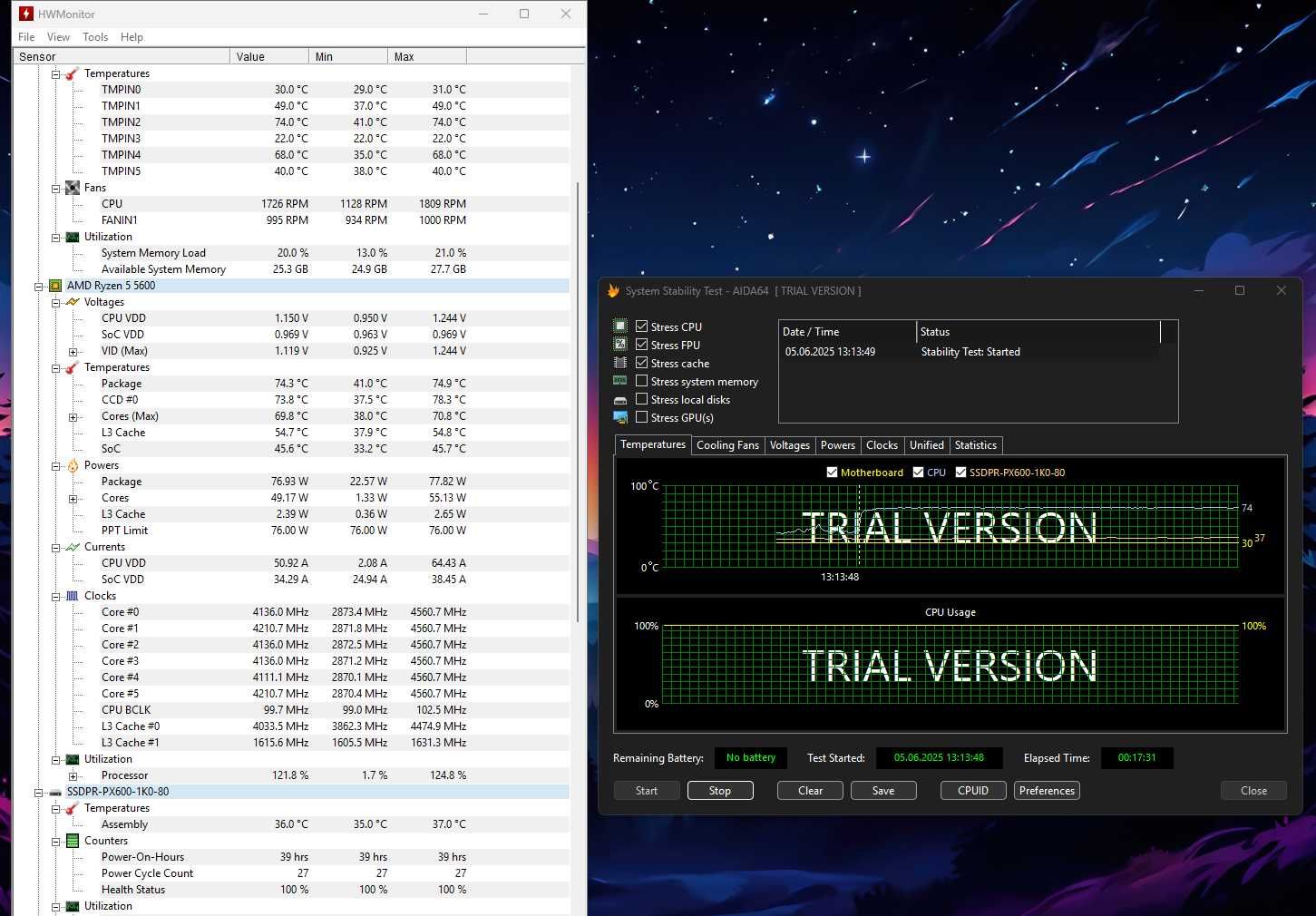Check the Stress GPU(s) box
The height and width of the screenshot is (916, 1316).
[641, 417]
